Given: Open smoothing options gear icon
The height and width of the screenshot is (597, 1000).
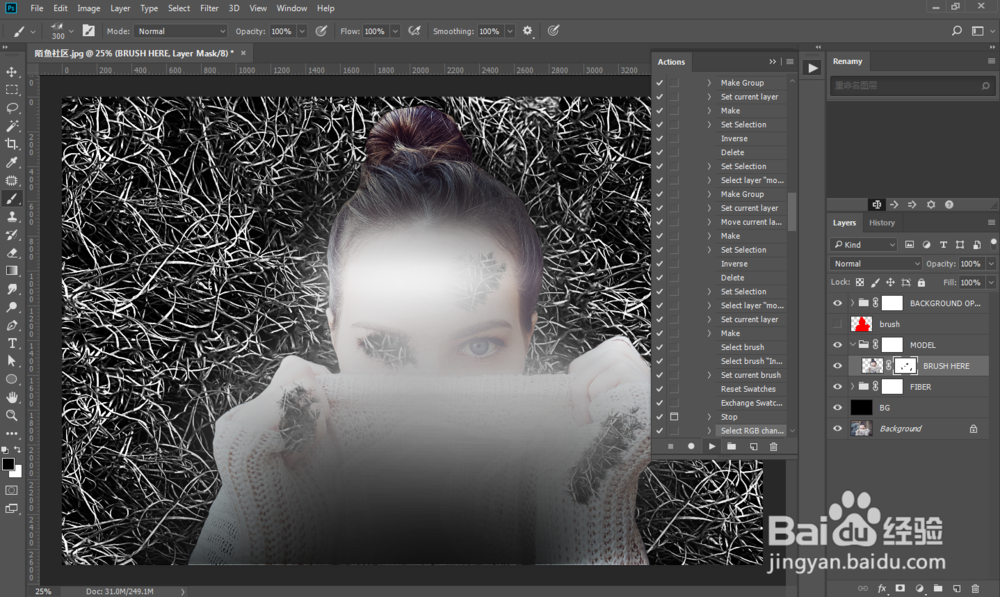Looking at the screenshot, I should [x=527, y=31].
